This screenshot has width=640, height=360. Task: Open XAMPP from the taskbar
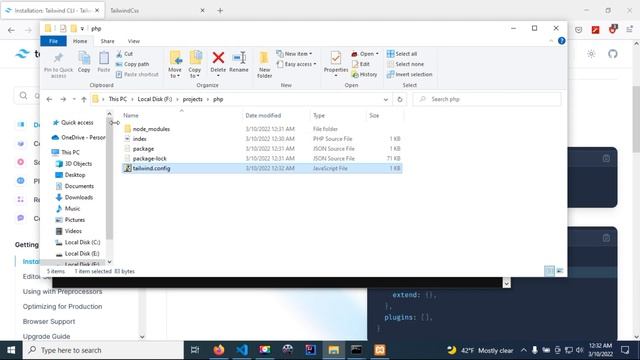[380, 350]
